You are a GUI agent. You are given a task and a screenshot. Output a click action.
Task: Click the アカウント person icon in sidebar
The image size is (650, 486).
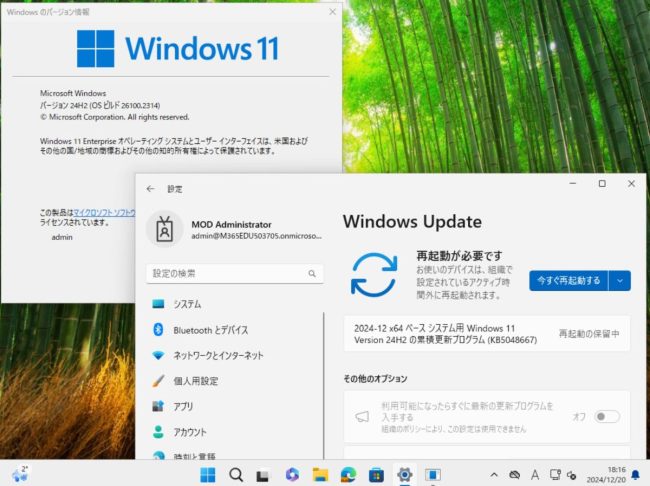(x=158, y=432)
